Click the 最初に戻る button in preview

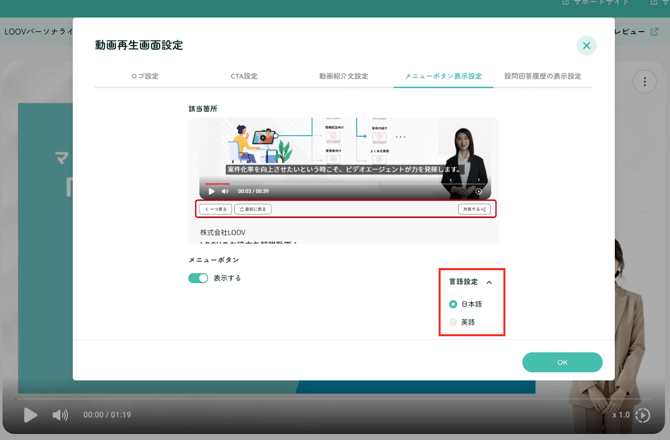click(253, 209)
